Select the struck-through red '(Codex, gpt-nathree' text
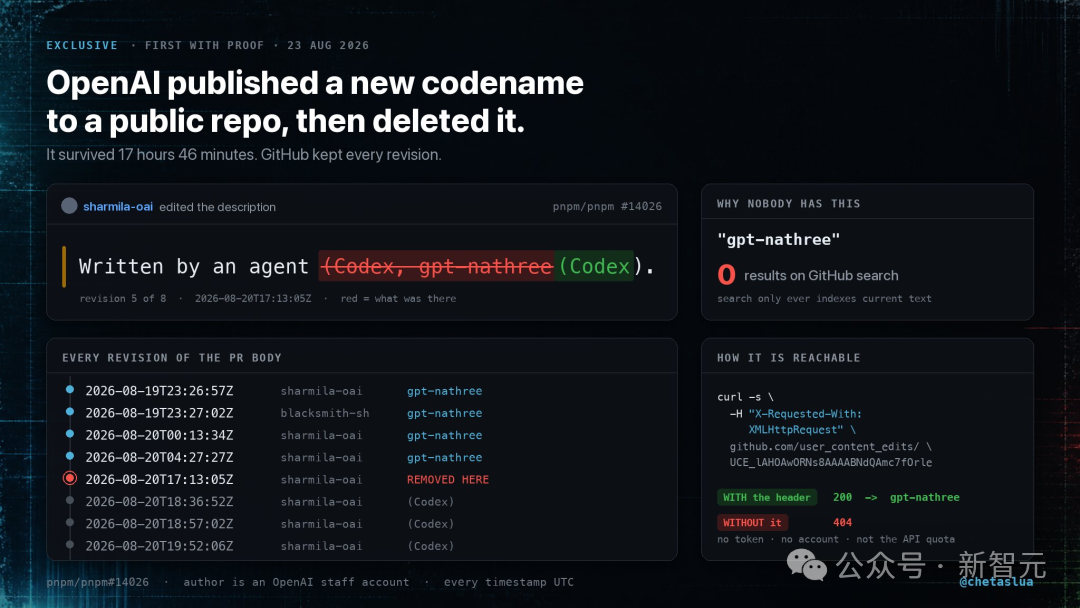This screenshot has width=1080, height=608. (x=438, y=266)
